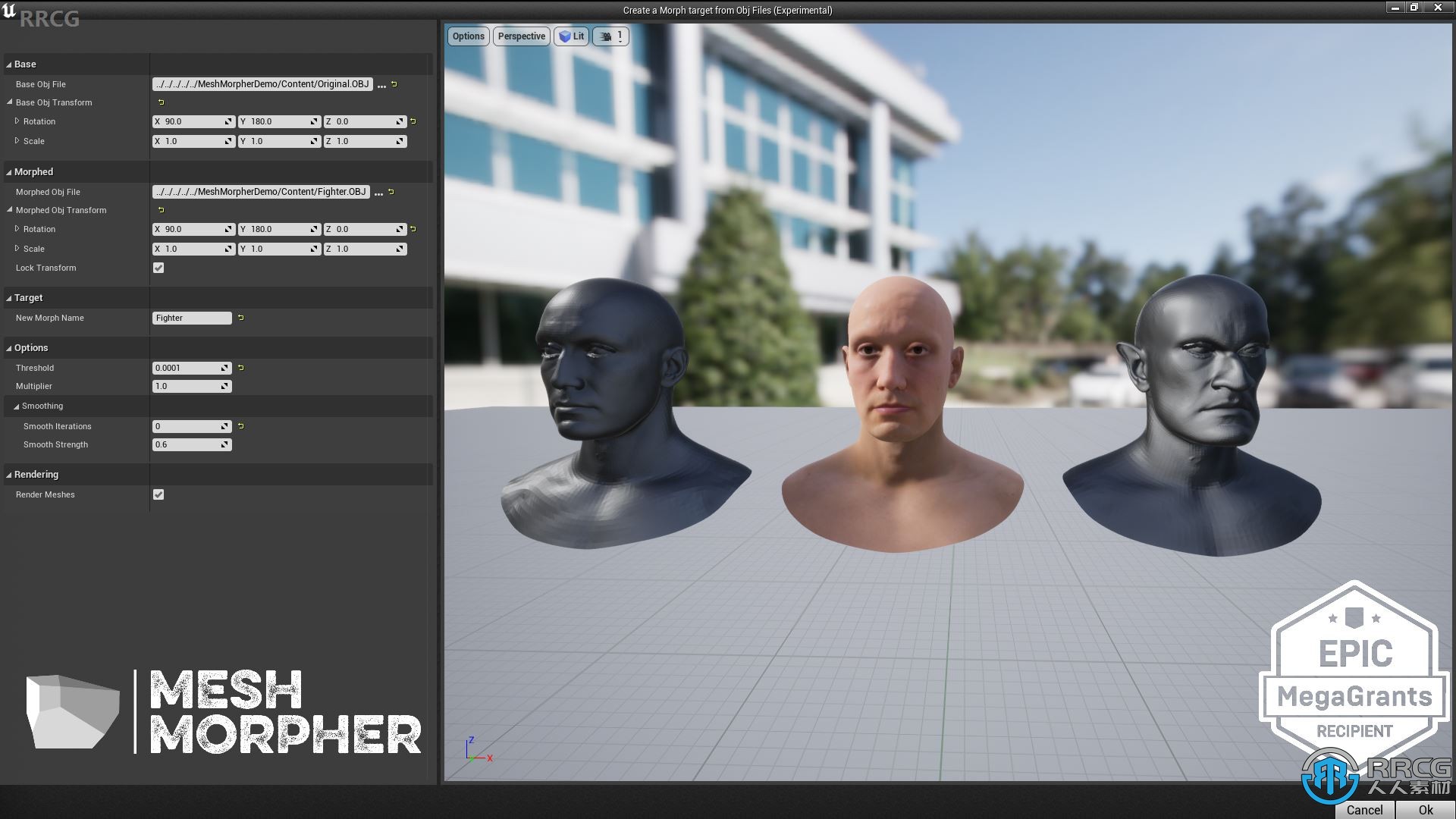Viewport: 1456px width, 819px height.
Task: Click the camera/snapshot icon in viewport toolbar
Action: 605,36
